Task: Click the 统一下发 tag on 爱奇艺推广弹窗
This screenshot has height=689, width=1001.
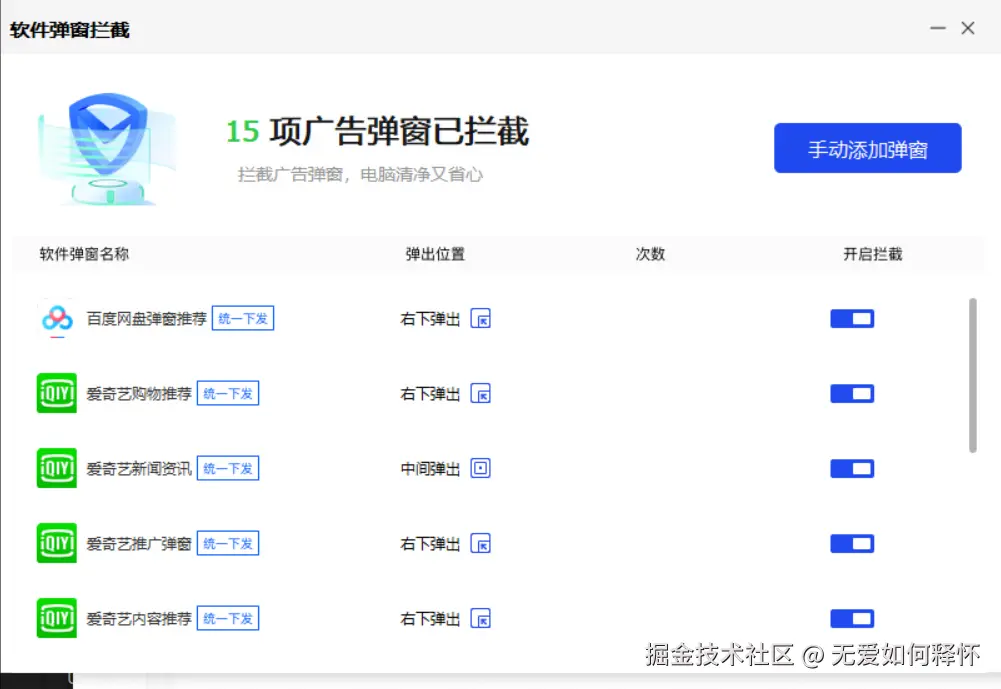Action: [228, 543]
